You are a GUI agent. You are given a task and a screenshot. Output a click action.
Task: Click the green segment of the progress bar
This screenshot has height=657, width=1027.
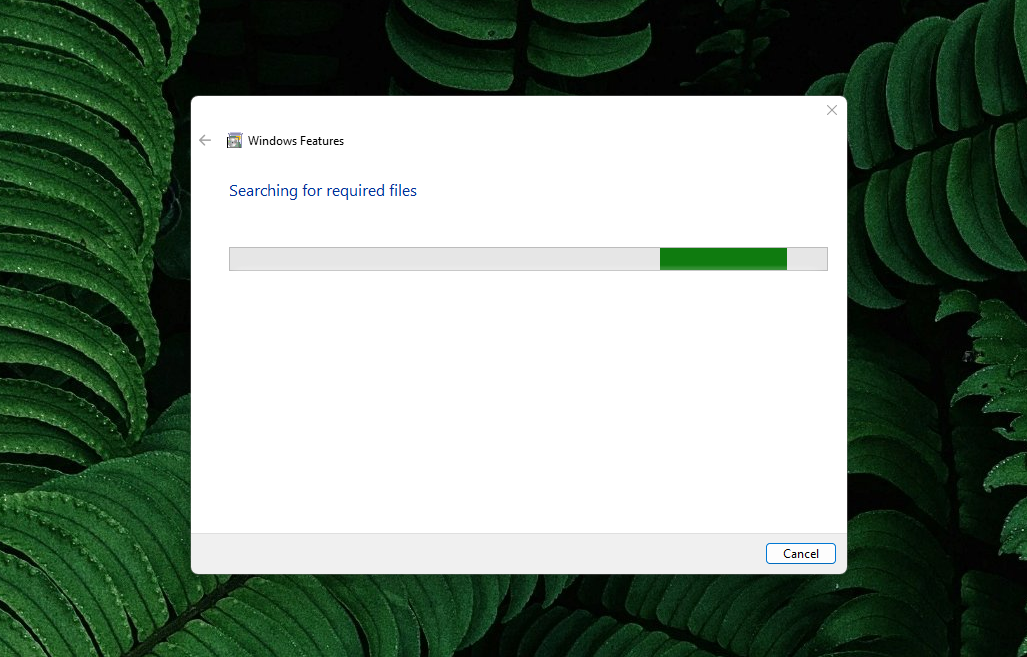[x=723, y=259]
